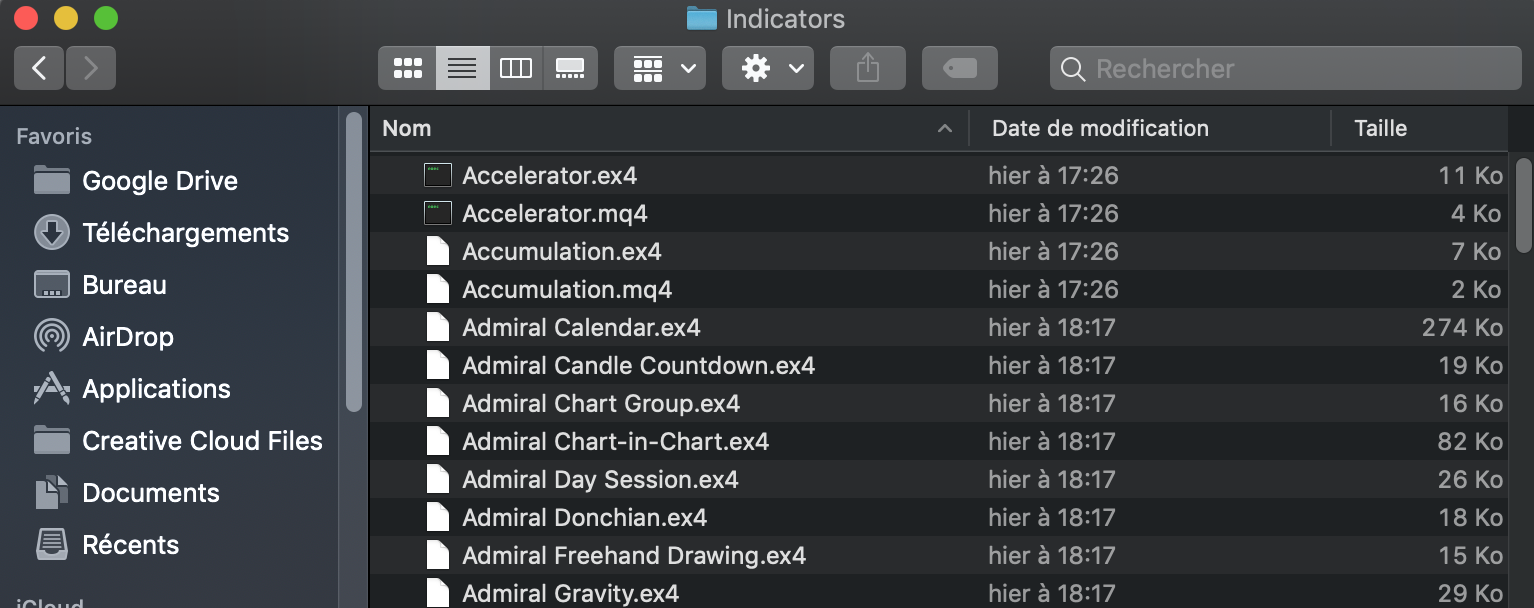Switch to icon view
Image resolution: width=1534 pixels, height=608 pixels.
tap(407, 68)
